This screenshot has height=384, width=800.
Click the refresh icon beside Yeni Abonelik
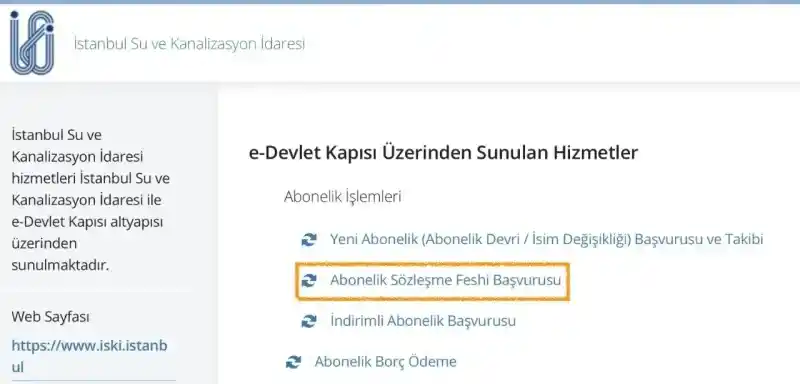click(309, 239)
